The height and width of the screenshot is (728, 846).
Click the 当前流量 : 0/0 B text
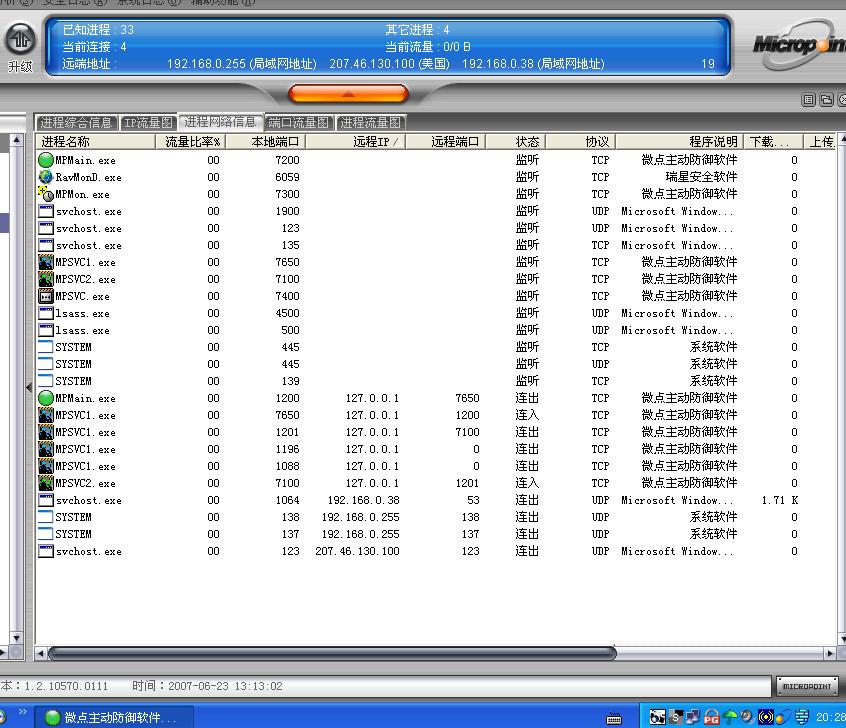[x=428, y=47]
